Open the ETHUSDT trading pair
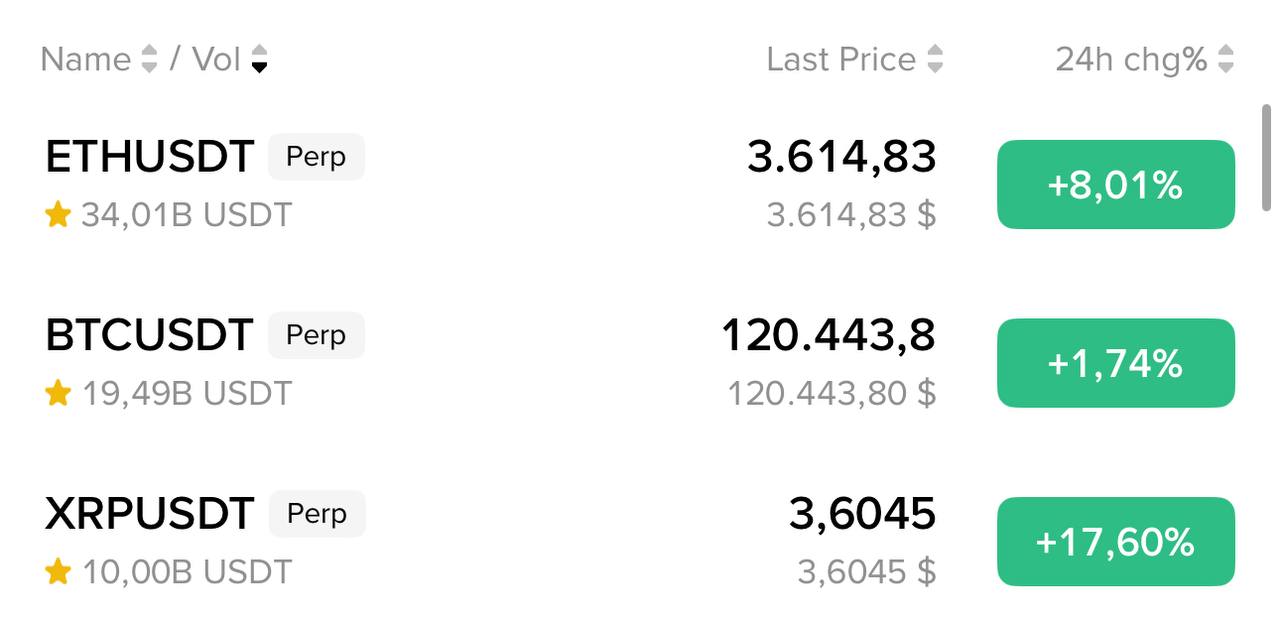 coord(150,157)
